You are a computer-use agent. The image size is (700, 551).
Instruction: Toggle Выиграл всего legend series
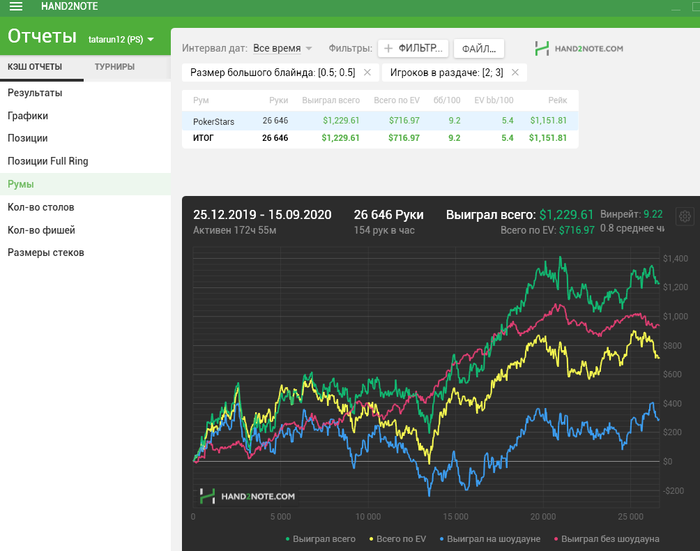[x=320, y=539]
